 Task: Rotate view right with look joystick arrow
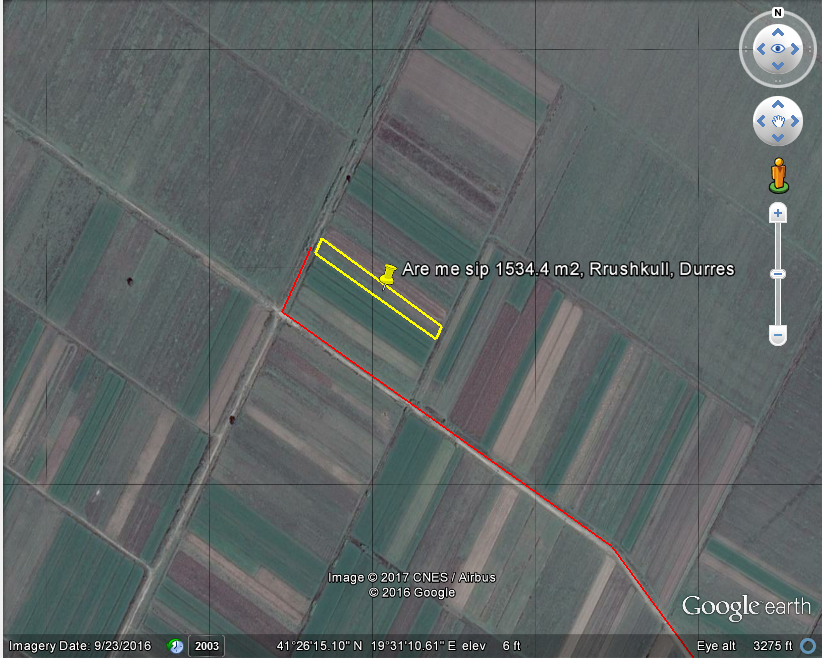pos(795,49)
